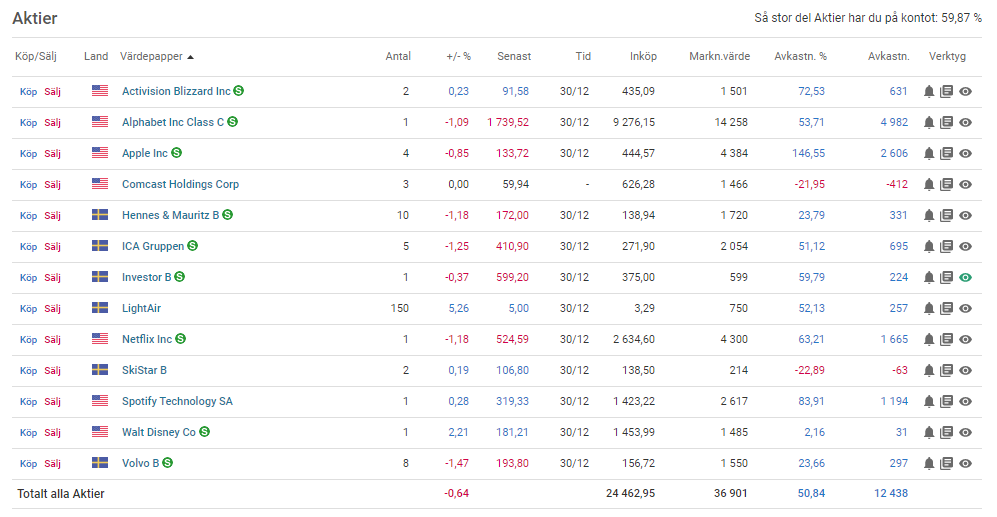
Task: Open the document icon on Apple Inc row
Action: point(947,153)
